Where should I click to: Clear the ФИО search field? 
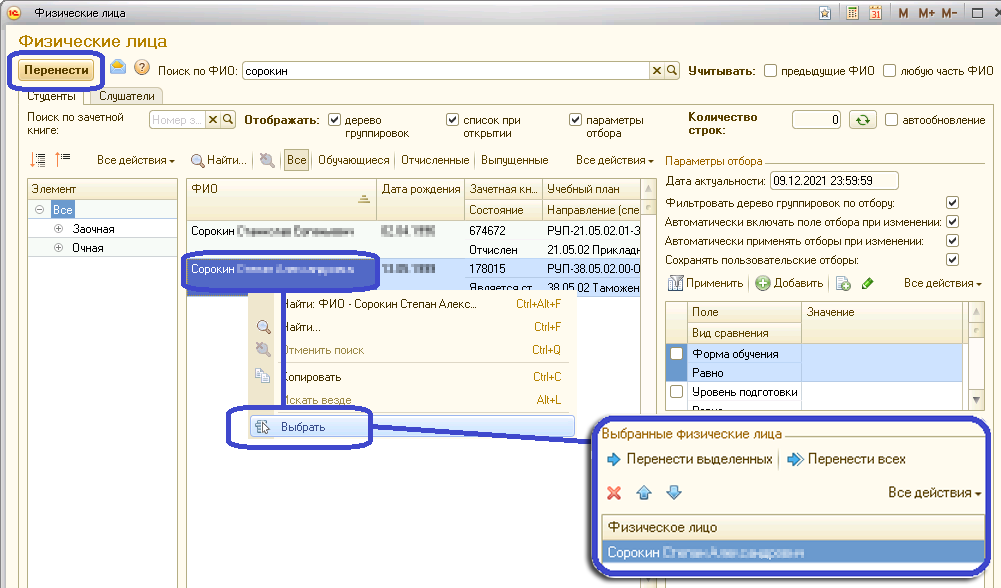657,71
